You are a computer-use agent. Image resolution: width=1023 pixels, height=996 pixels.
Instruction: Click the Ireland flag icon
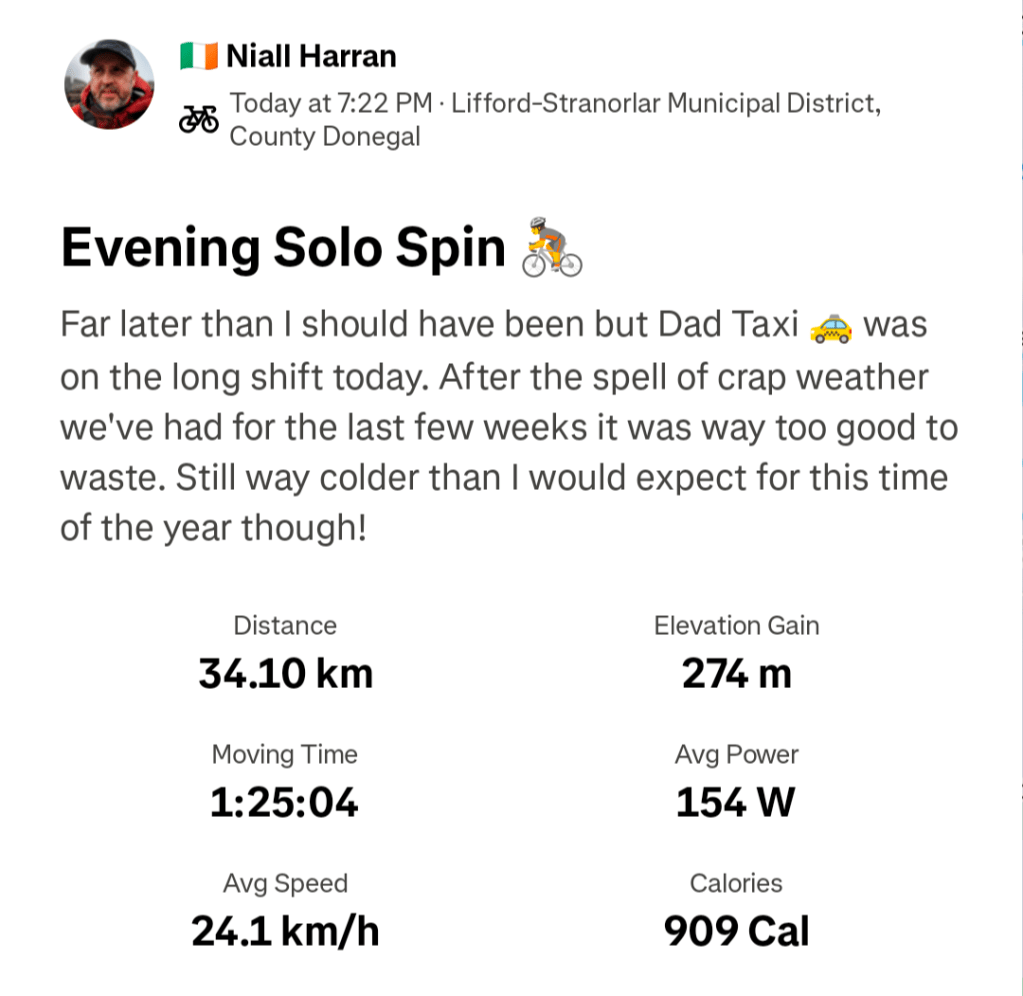(x=198, y=57)
